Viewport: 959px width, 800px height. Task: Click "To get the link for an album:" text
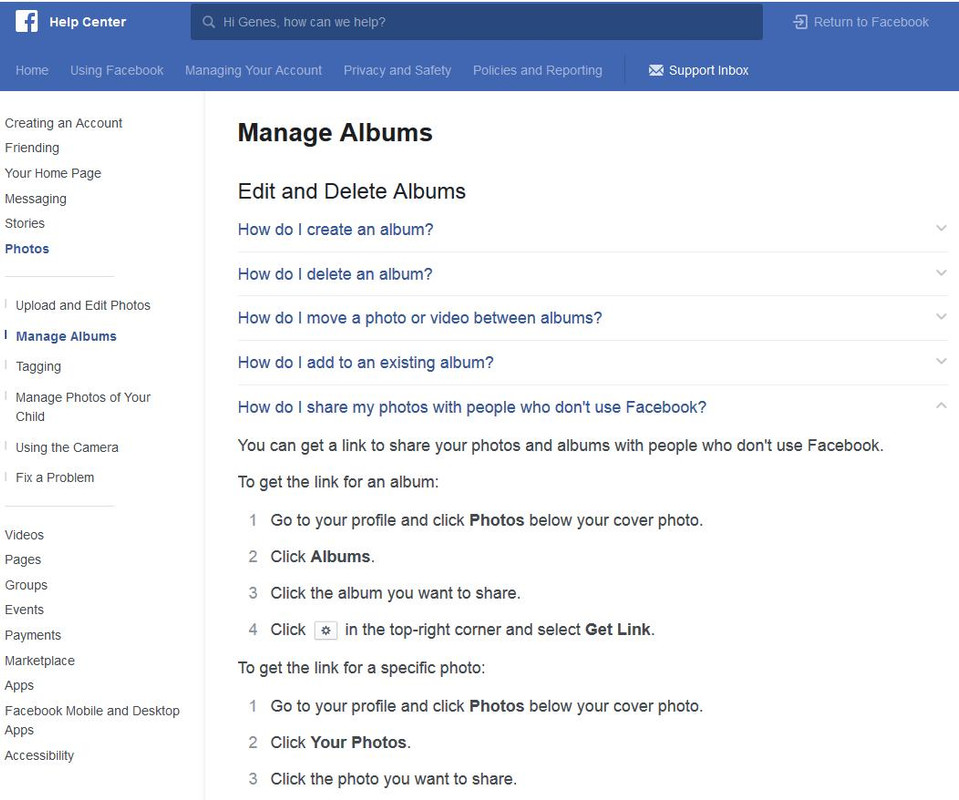338,482
